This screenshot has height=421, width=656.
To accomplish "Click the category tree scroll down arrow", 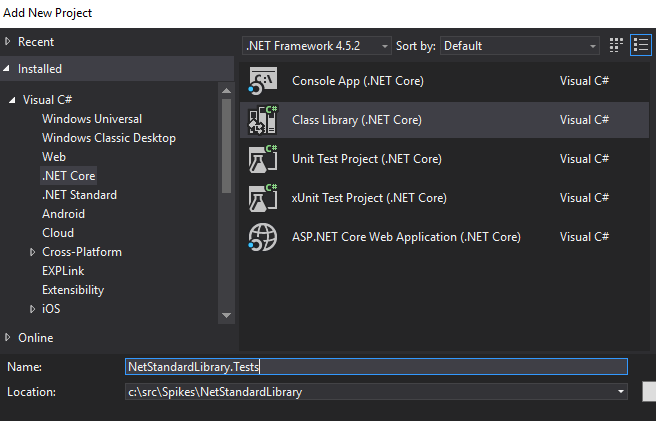I will pos(226,316).
